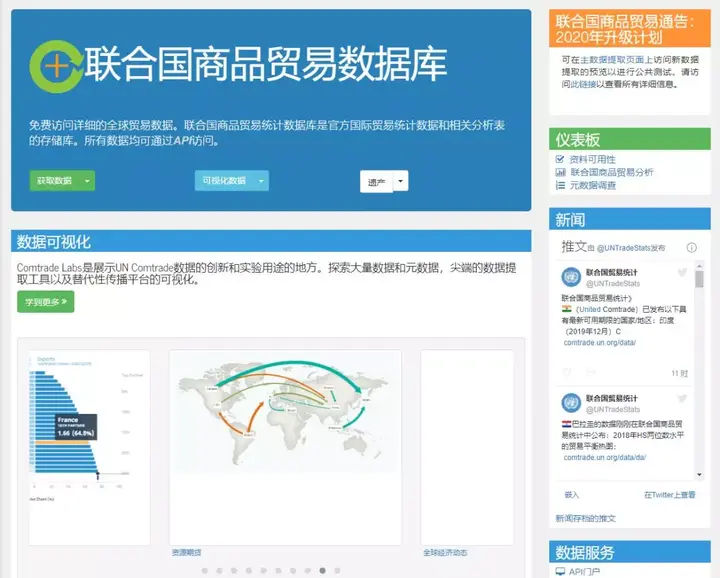Screen dimensions: 720x578
Task: Click the 全球经济动态 caption link
Action: (445, 552)
